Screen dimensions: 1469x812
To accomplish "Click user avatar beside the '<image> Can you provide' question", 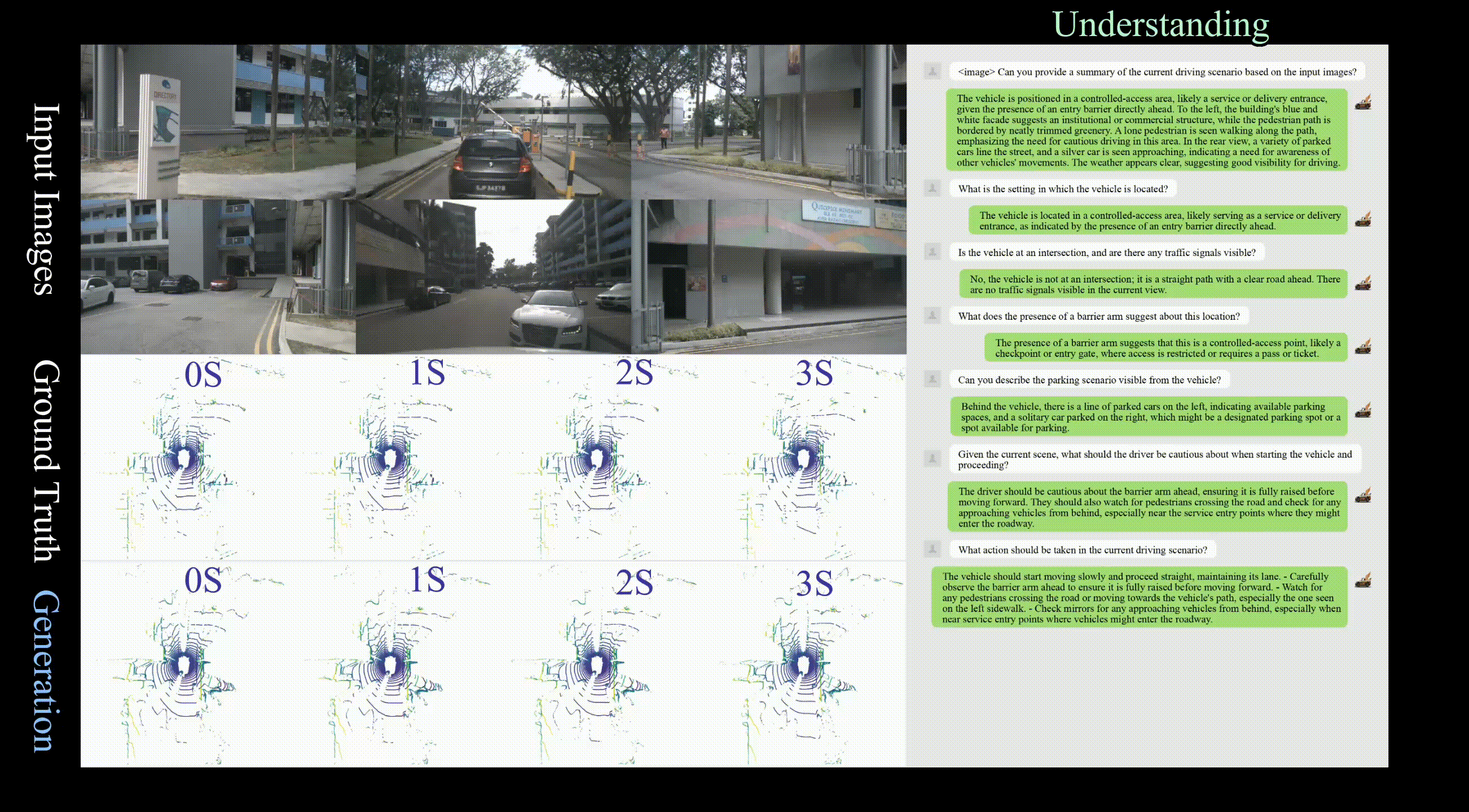I will 933,71.
